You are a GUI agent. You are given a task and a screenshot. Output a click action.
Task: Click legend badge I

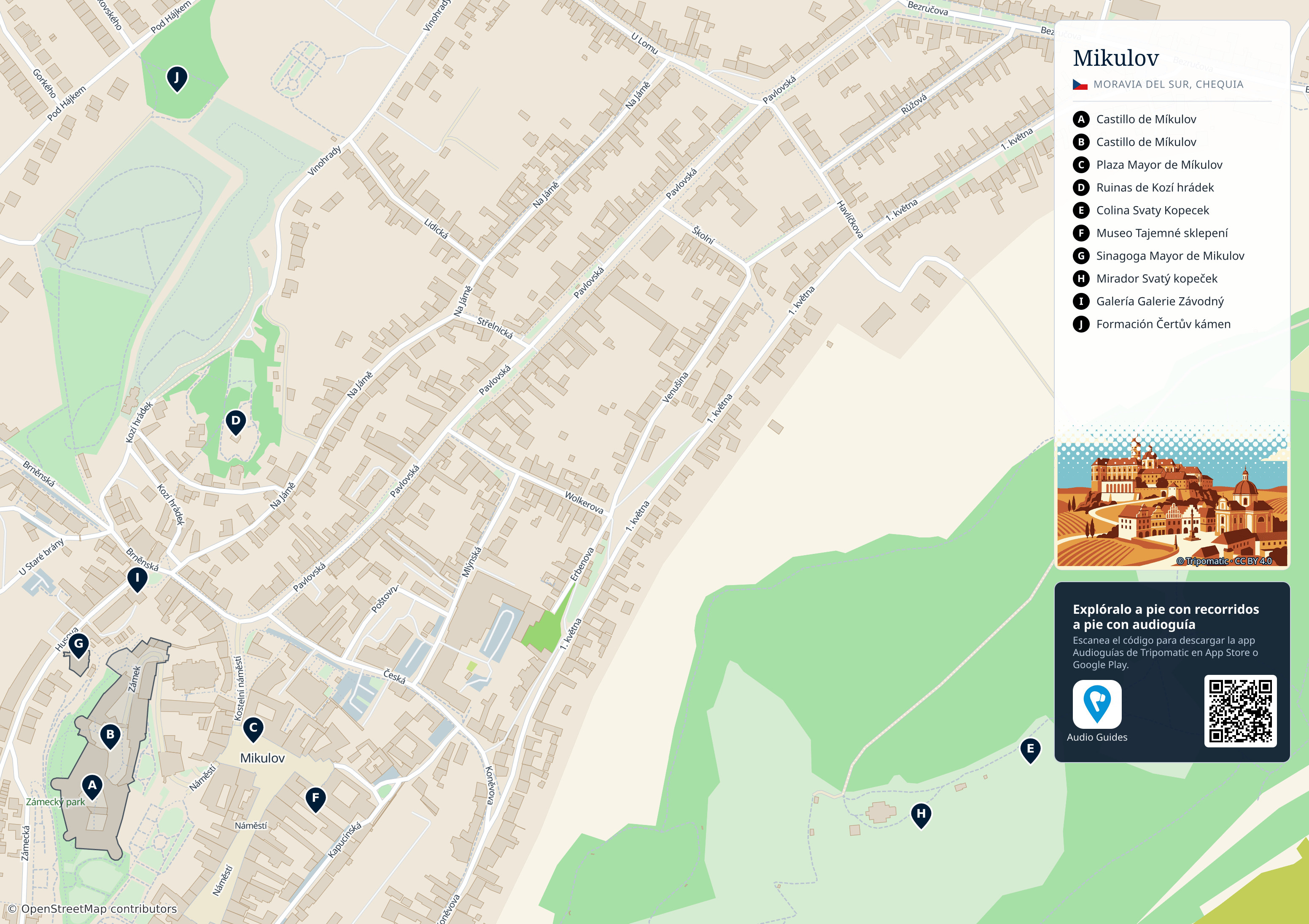click(1081, 301)
